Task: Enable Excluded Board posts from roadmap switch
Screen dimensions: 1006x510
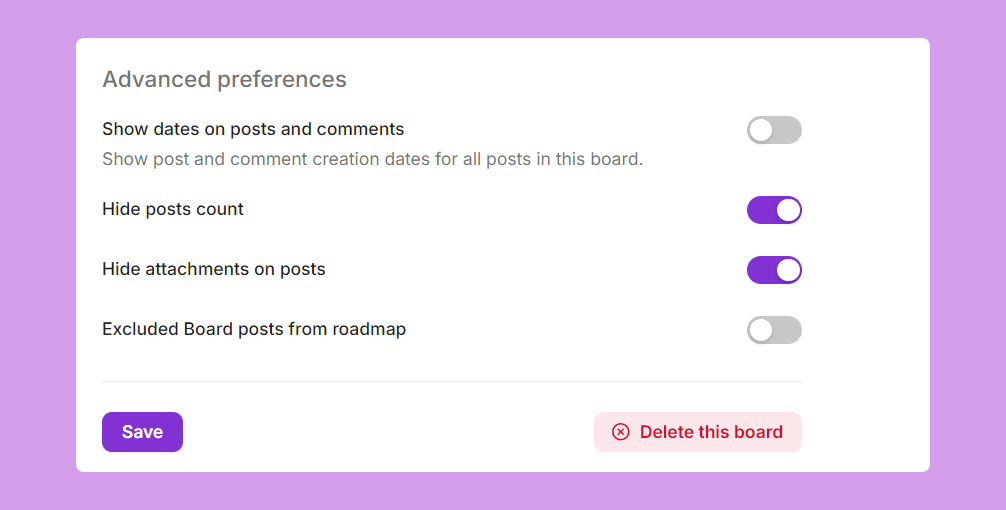Action: (x=774, y=330)
